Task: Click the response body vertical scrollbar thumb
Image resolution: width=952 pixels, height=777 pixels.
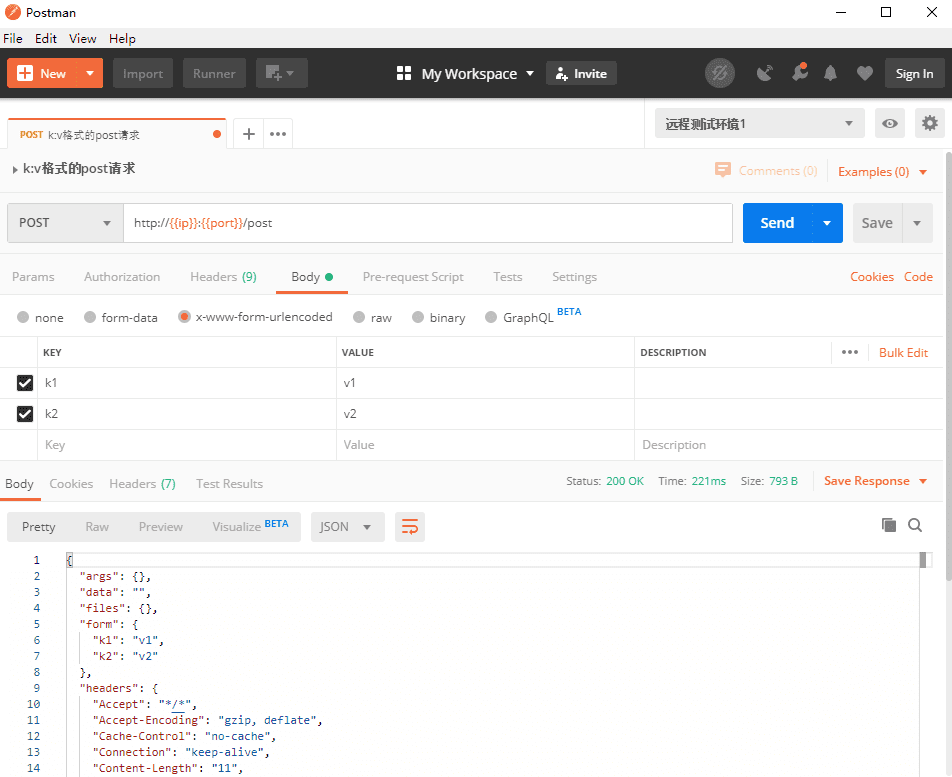Action: pos(923,560)
